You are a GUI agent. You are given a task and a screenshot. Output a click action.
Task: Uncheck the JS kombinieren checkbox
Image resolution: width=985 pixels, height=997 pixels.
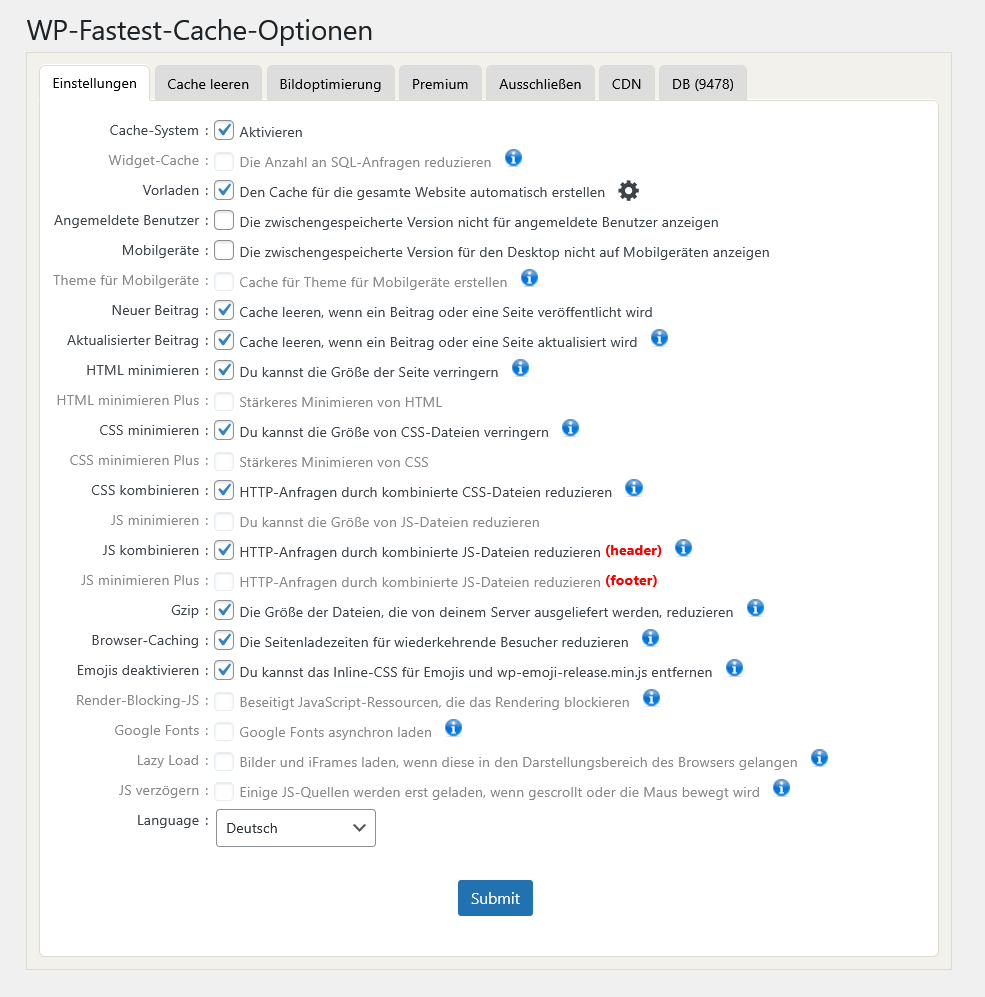pos(224,550)
